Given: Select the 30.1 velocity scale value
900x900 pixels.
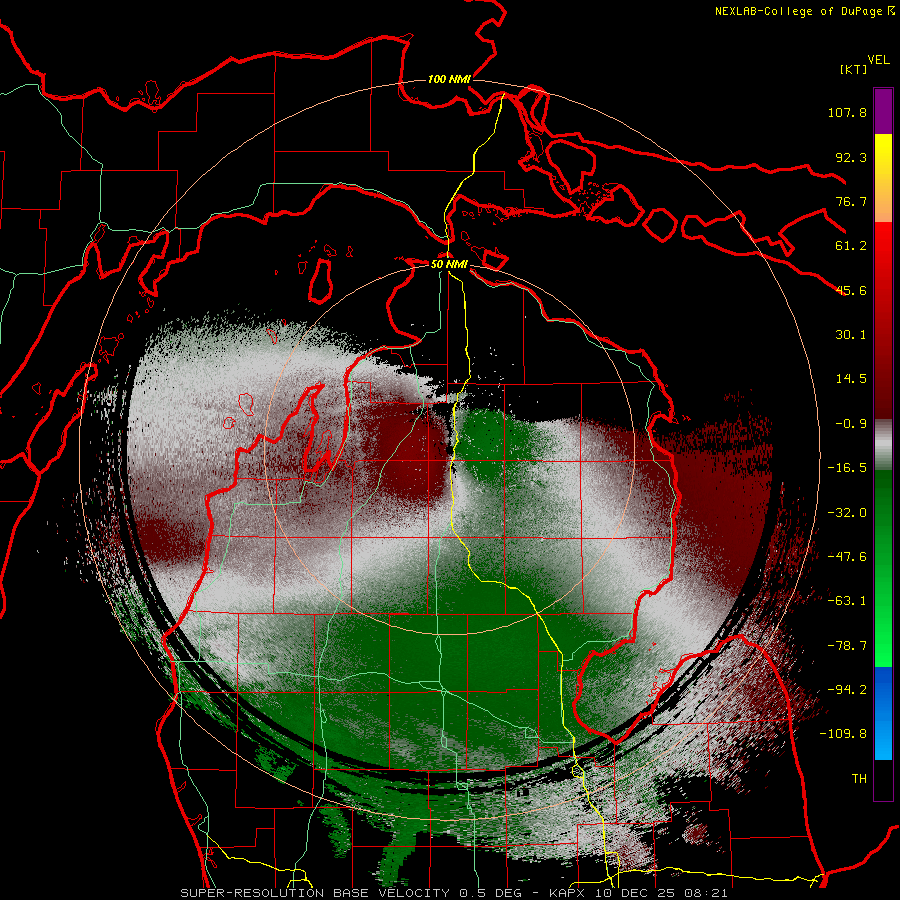Looking at the screenshot, I should pyautogui.click(x=851, y=335).
